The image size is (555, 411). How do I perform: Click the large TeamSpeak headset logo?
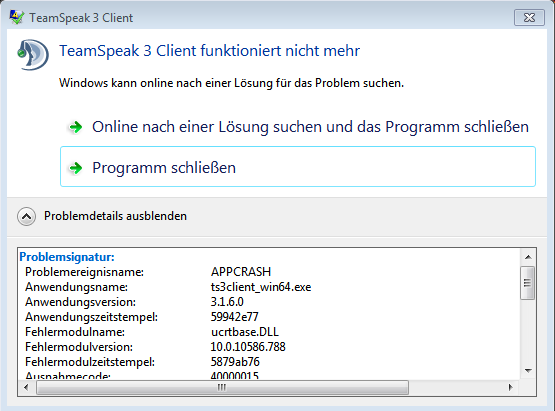pyautogui.click(x=33, y=55)
